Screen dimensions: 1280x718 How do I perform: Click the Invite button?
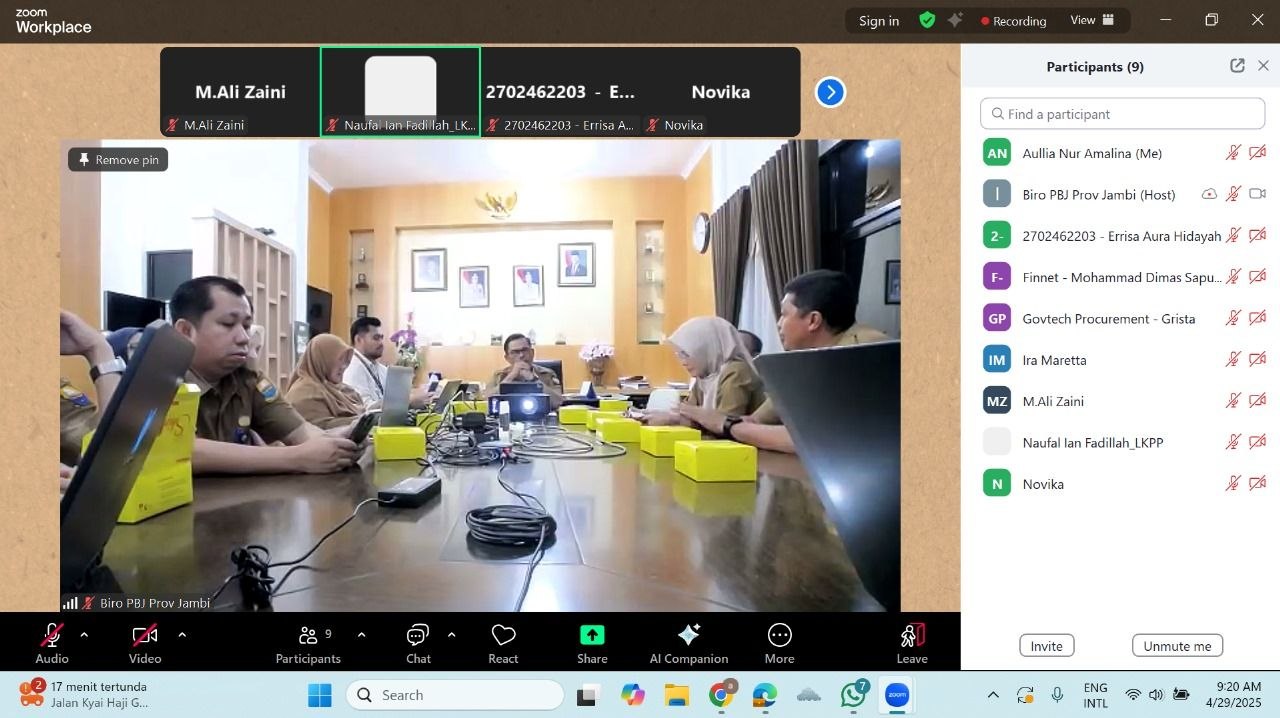click(1047, 646)
